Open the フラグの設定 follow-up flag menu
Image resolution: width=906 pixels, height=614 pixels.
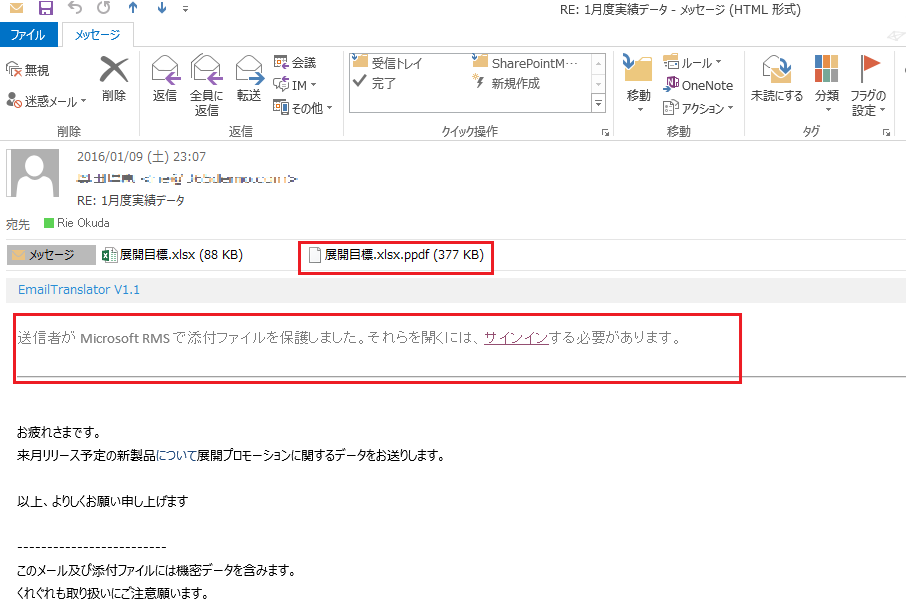tap(868, 85)
